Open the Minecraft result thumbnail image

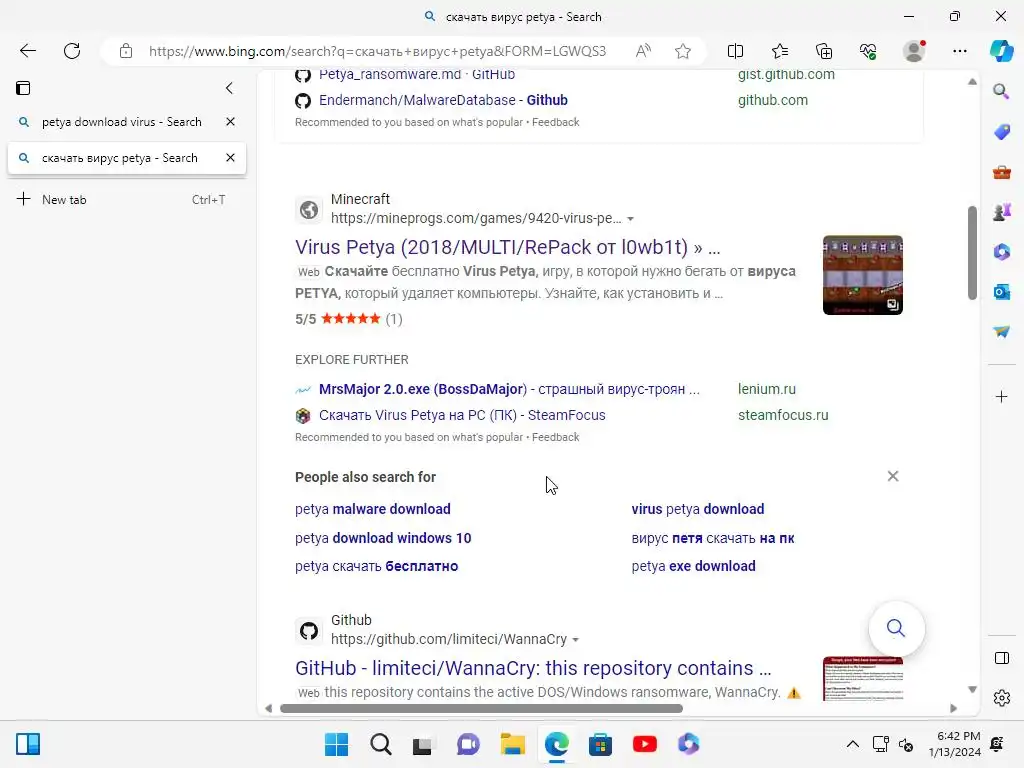(x=863, y=275)
